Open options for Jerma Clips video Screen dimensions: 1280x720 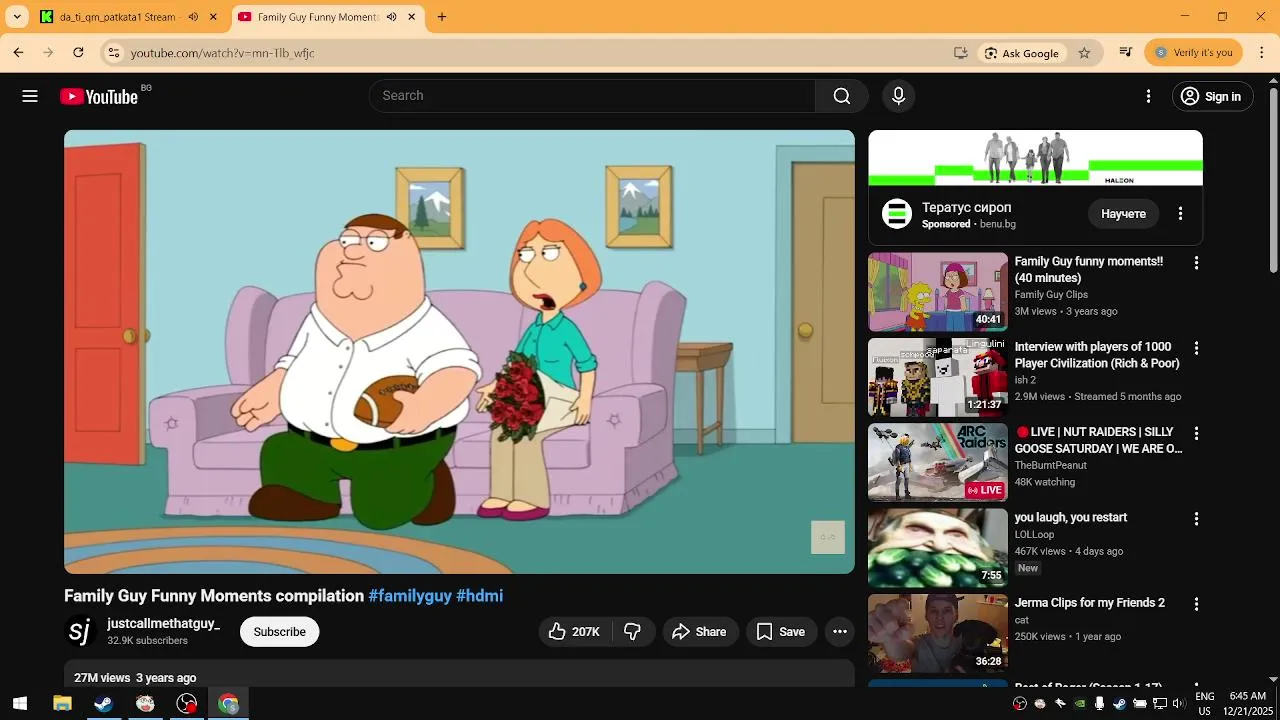[x=1196, y=604]
